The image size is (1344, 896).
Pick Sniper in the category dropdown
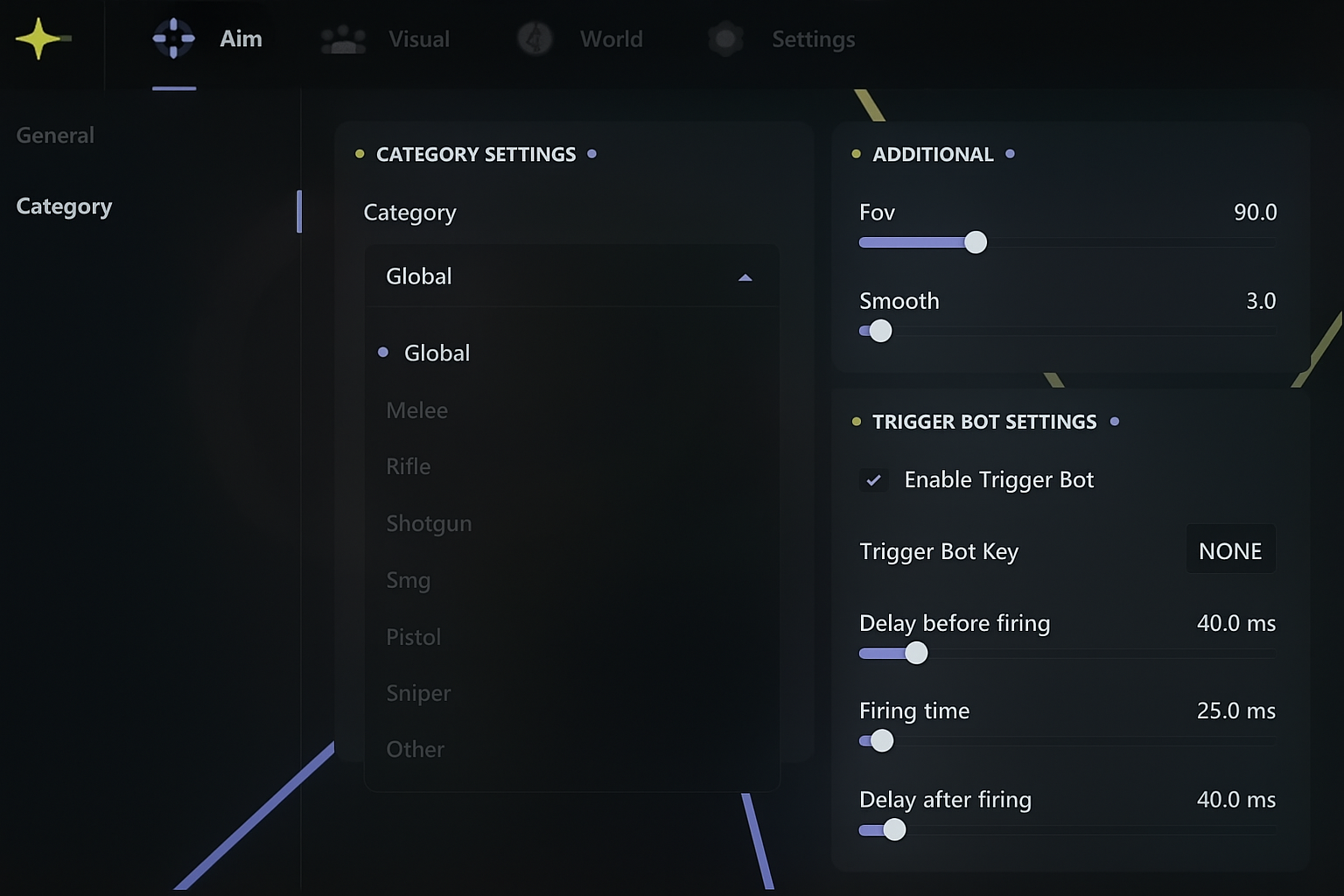click(418, 693)
